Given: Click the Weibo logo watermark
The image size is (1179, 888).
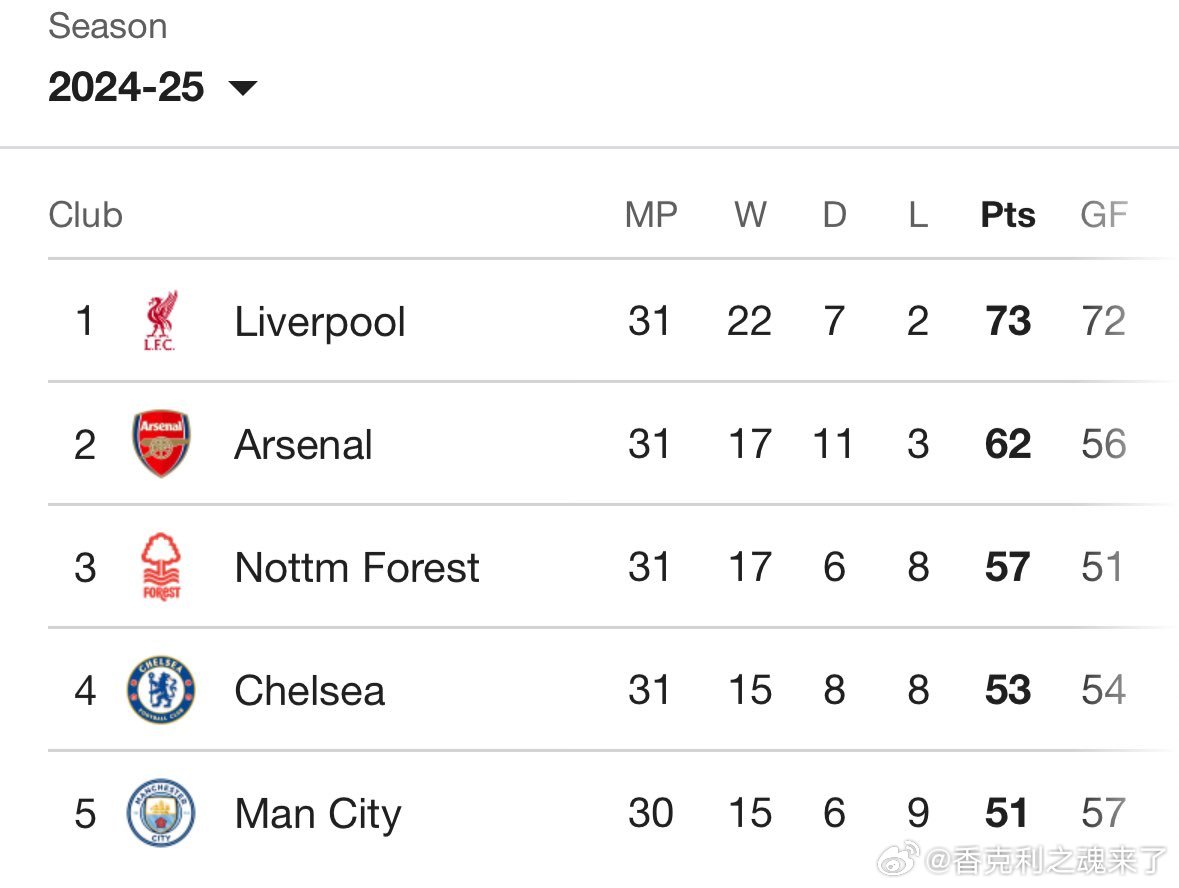Looking at the screenshot, I should coord(899,859).
